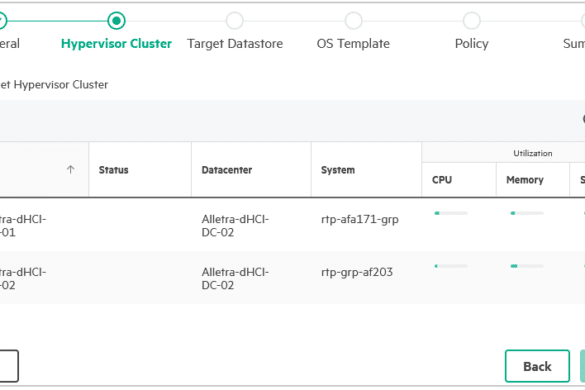Select system rtp-grp-af203

coord(357,272)
